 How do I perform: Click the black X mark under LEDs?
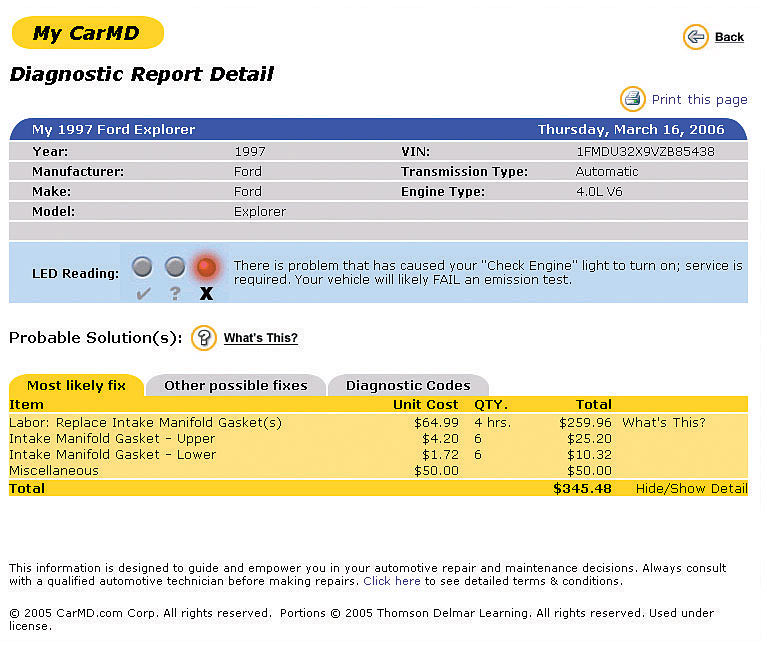(206, 293)
